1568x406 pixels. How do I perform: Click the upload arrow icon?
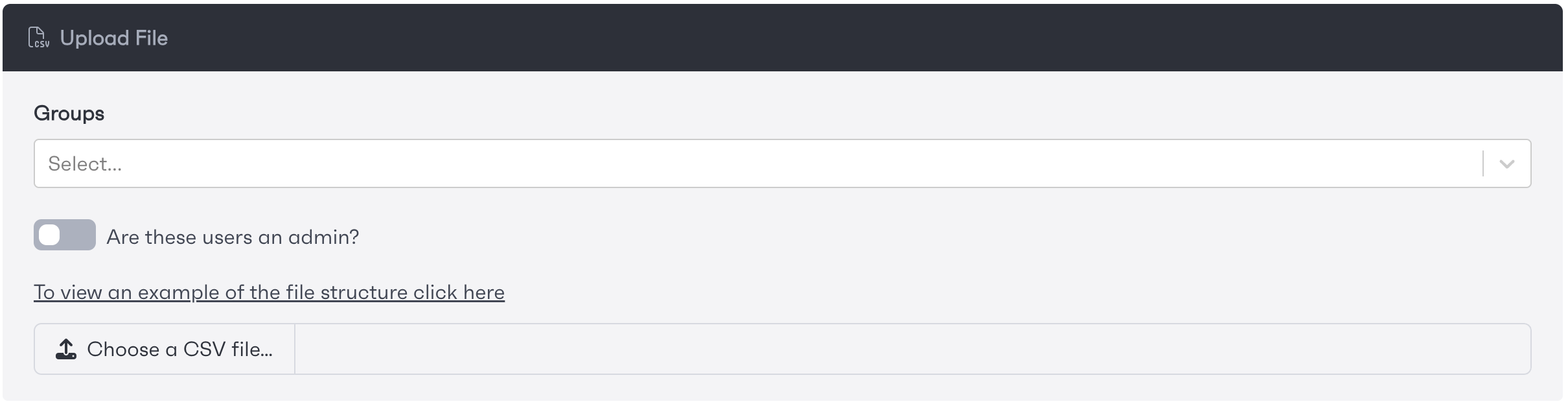66,349
